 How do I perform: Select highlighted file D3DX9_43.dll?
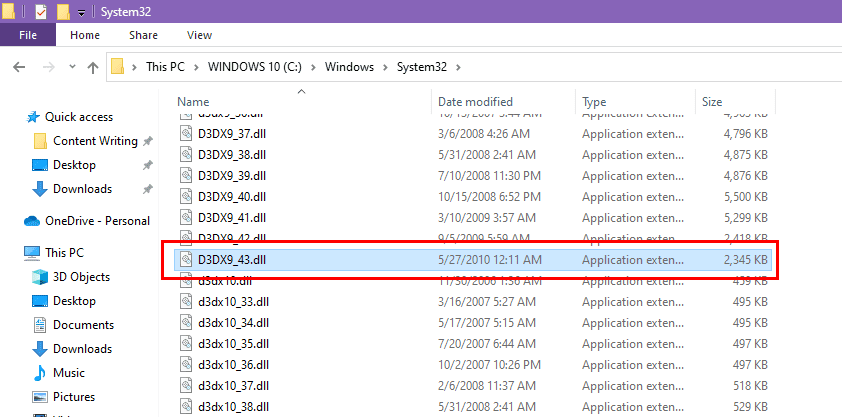(473, 260)
